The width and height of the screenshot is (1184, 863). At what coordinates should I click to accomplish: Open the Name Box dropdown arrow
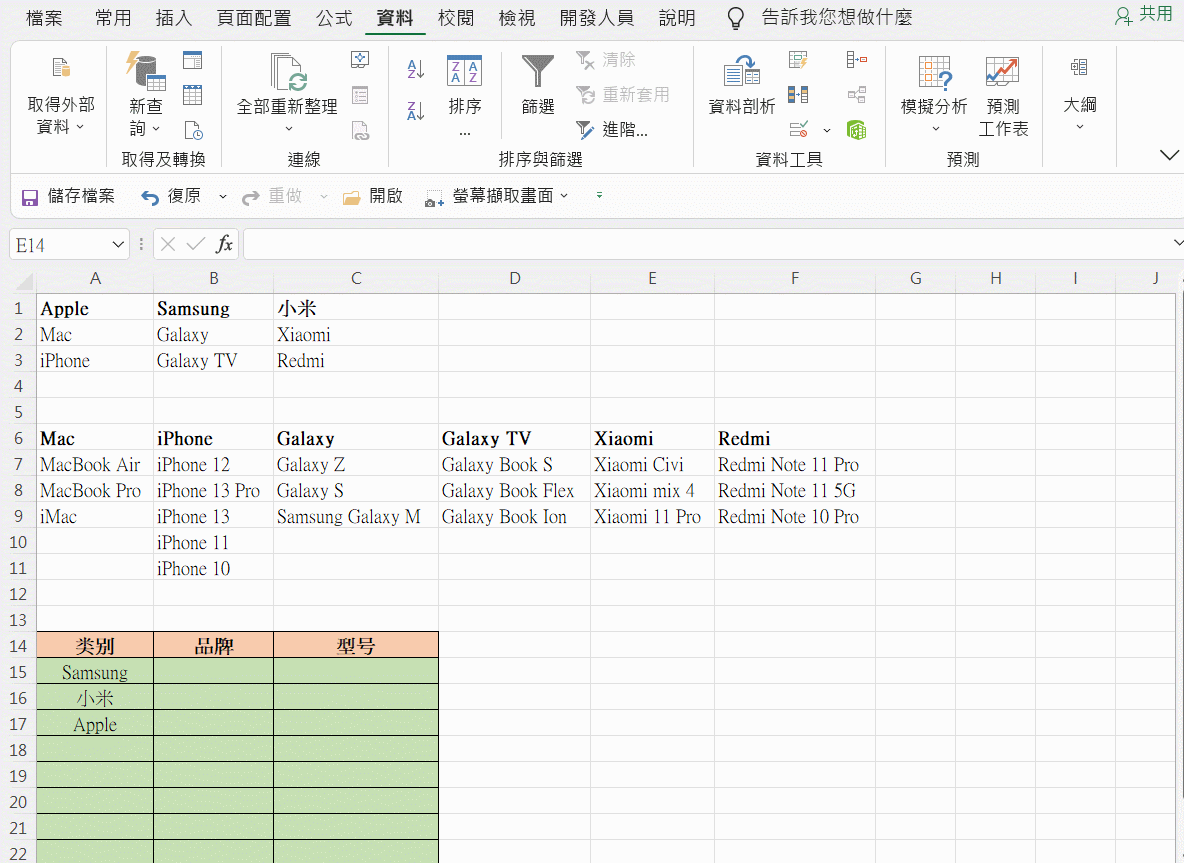click(x=118, y=245)
